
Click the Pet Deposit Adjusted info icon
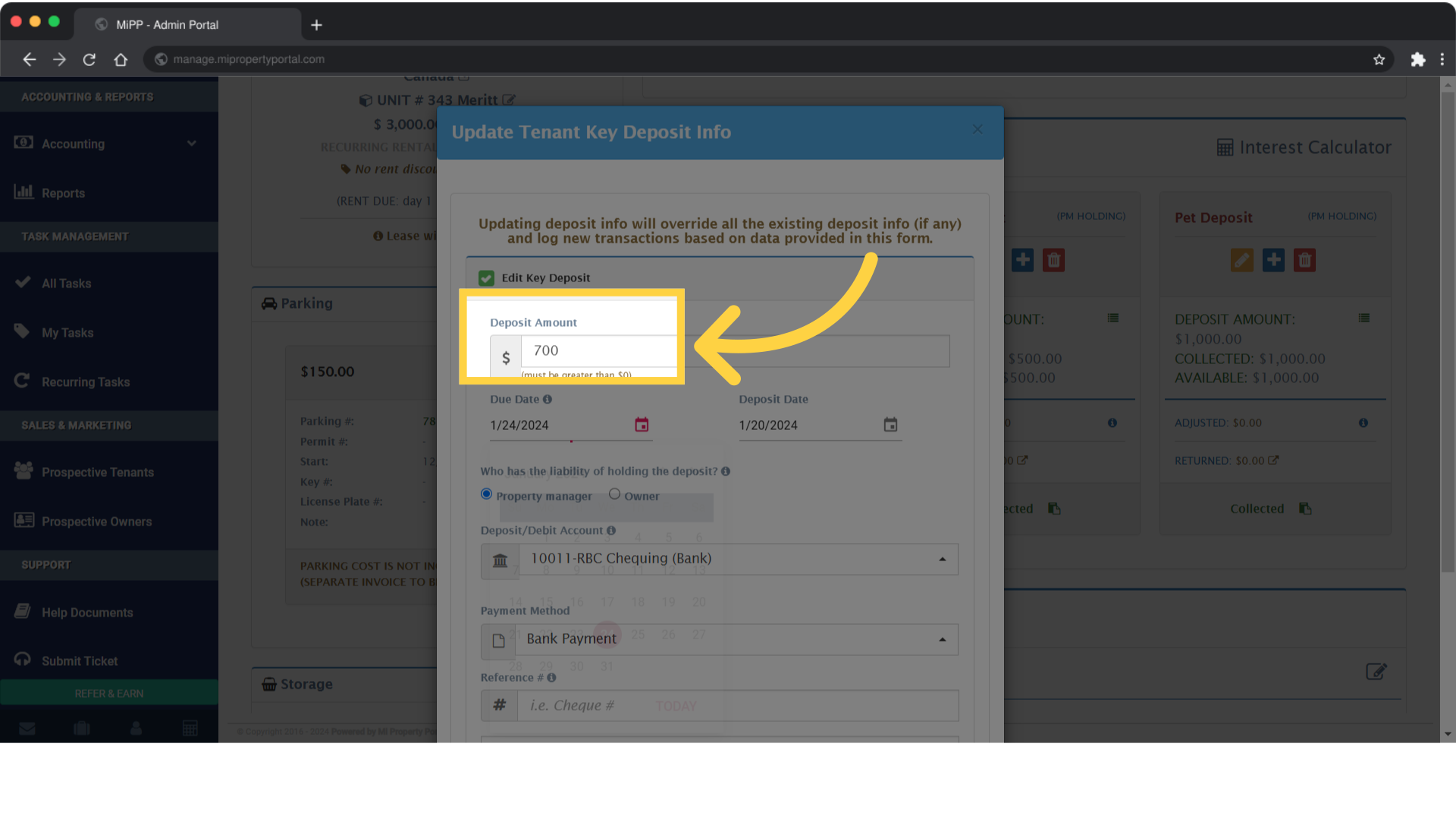pos(1363,422)
